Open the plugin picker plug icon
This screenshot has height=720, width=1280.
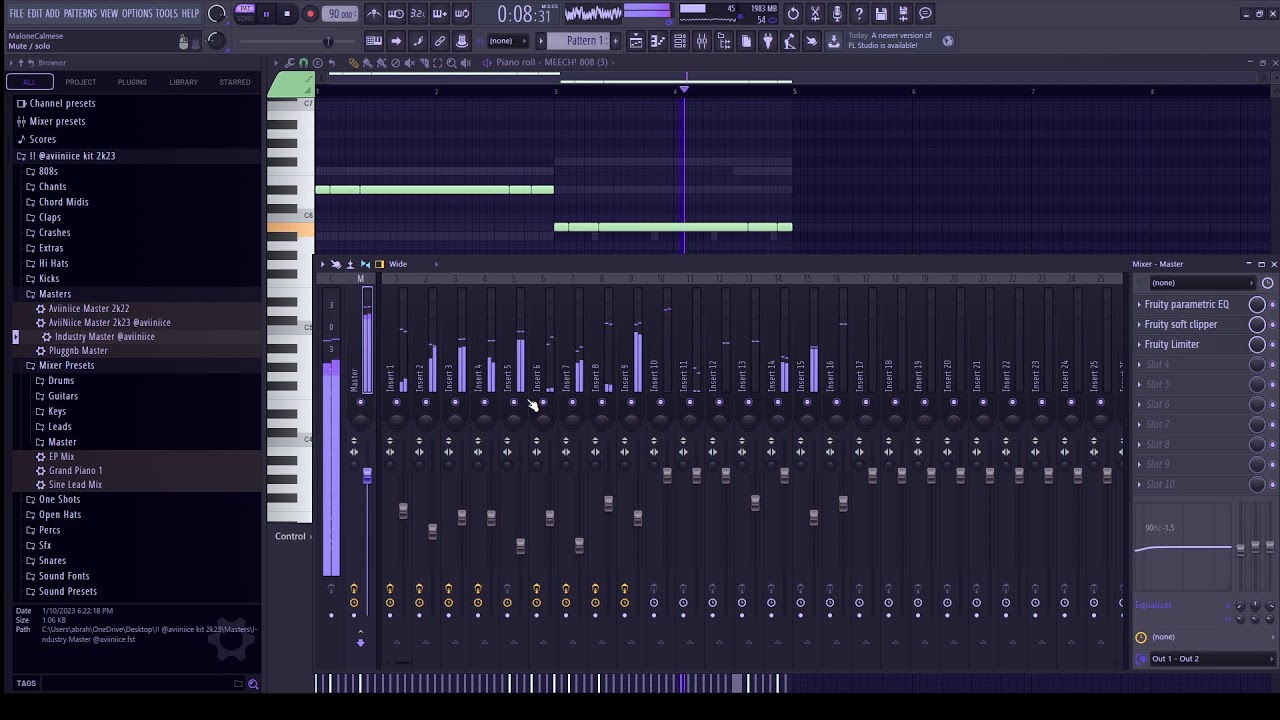click(768, 41)
